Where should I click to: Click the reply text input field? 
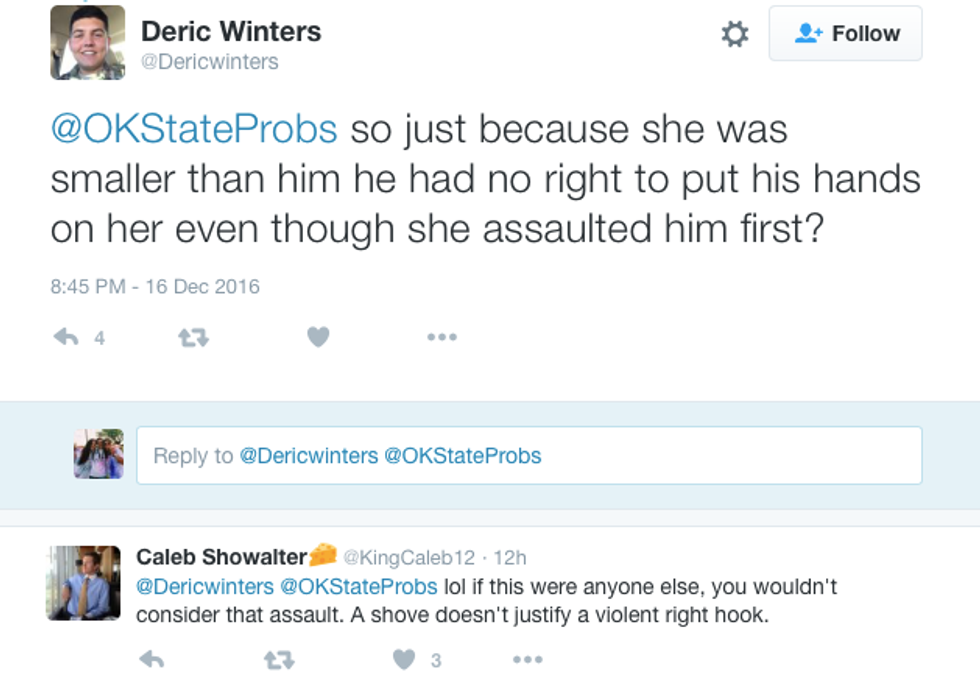pos(529,456)
